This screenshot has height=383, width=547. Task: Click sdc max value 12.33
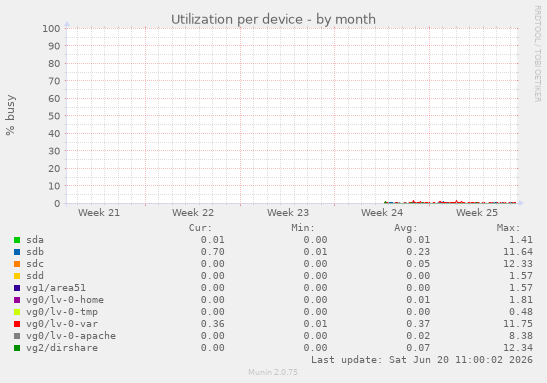[x=518, y=264]
